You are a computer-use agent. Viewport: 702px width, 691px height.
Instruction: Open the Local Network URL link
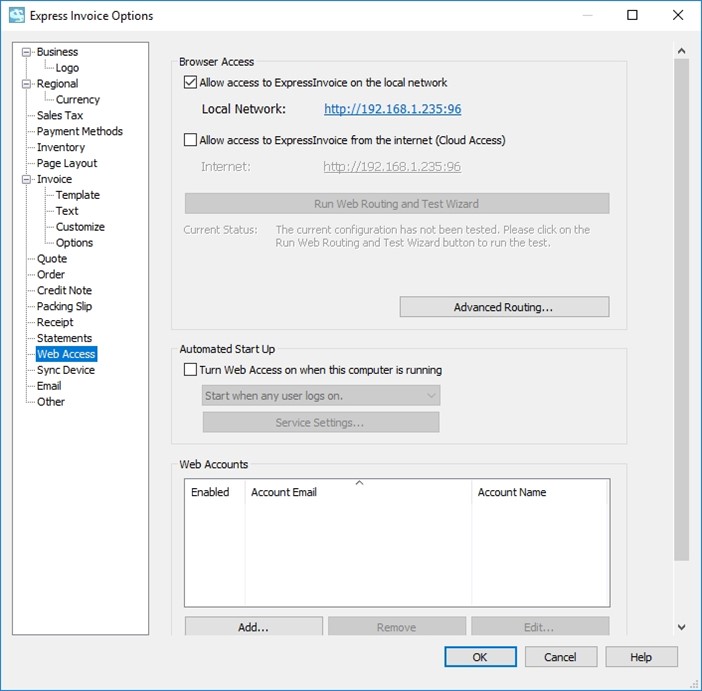[x=393, y=109]
